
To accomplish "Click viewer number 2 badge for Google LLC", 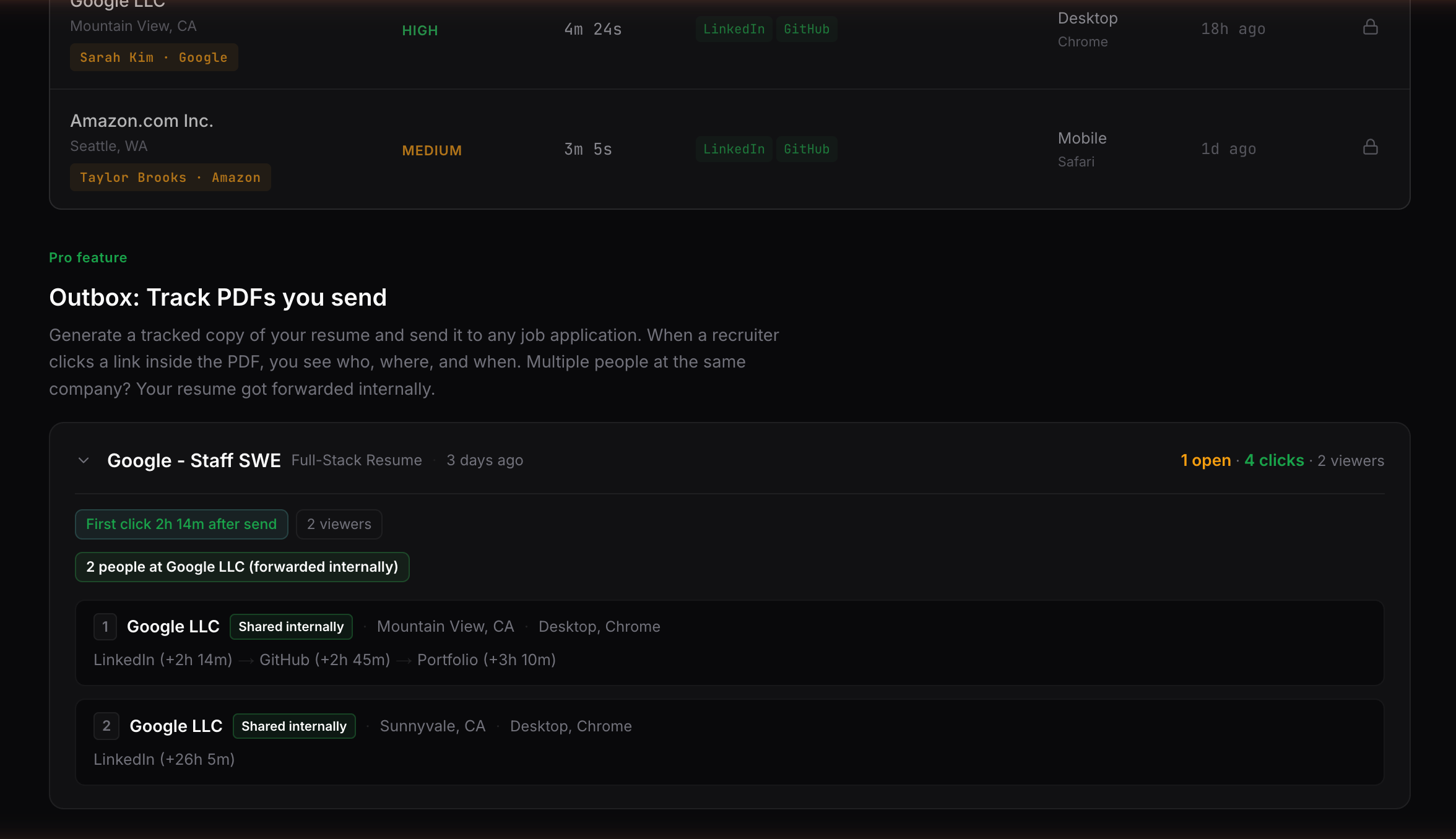I will (106, 726).
